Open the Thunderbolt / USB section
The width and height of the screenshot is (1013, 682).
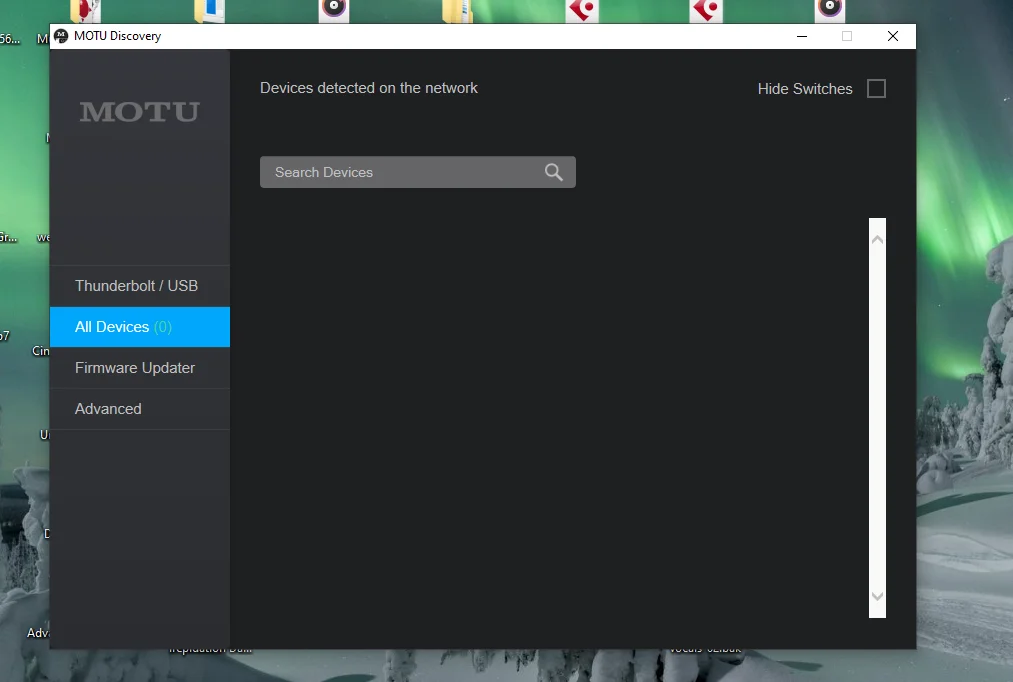140,286
